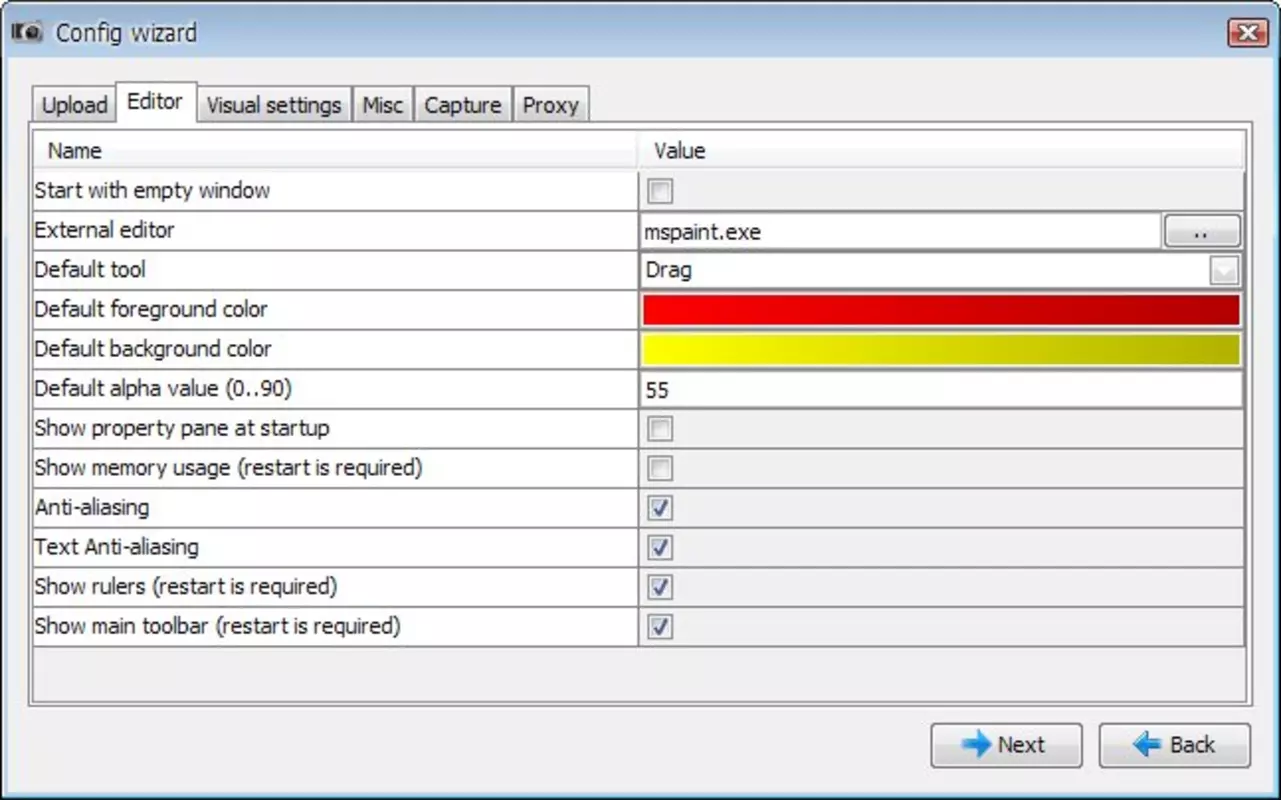The height and width of the screenshot is (800, 1281).
Task: Click 'Default foreground color' label
Action: point(151,309)
